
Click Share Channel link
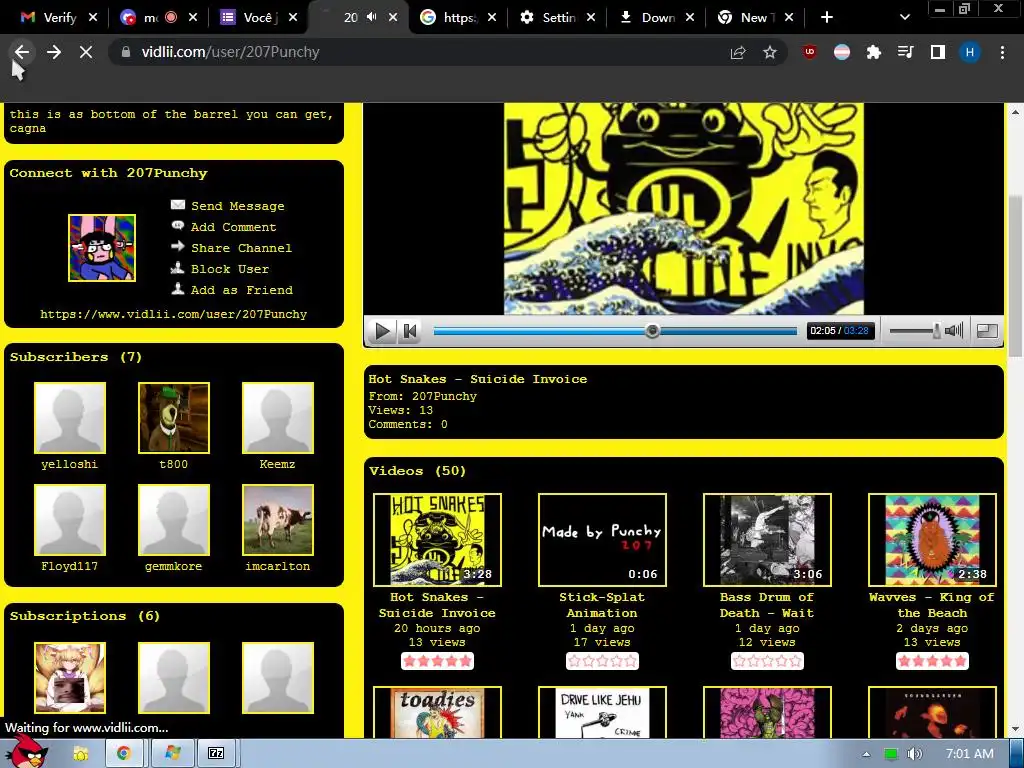click(241, 248)
